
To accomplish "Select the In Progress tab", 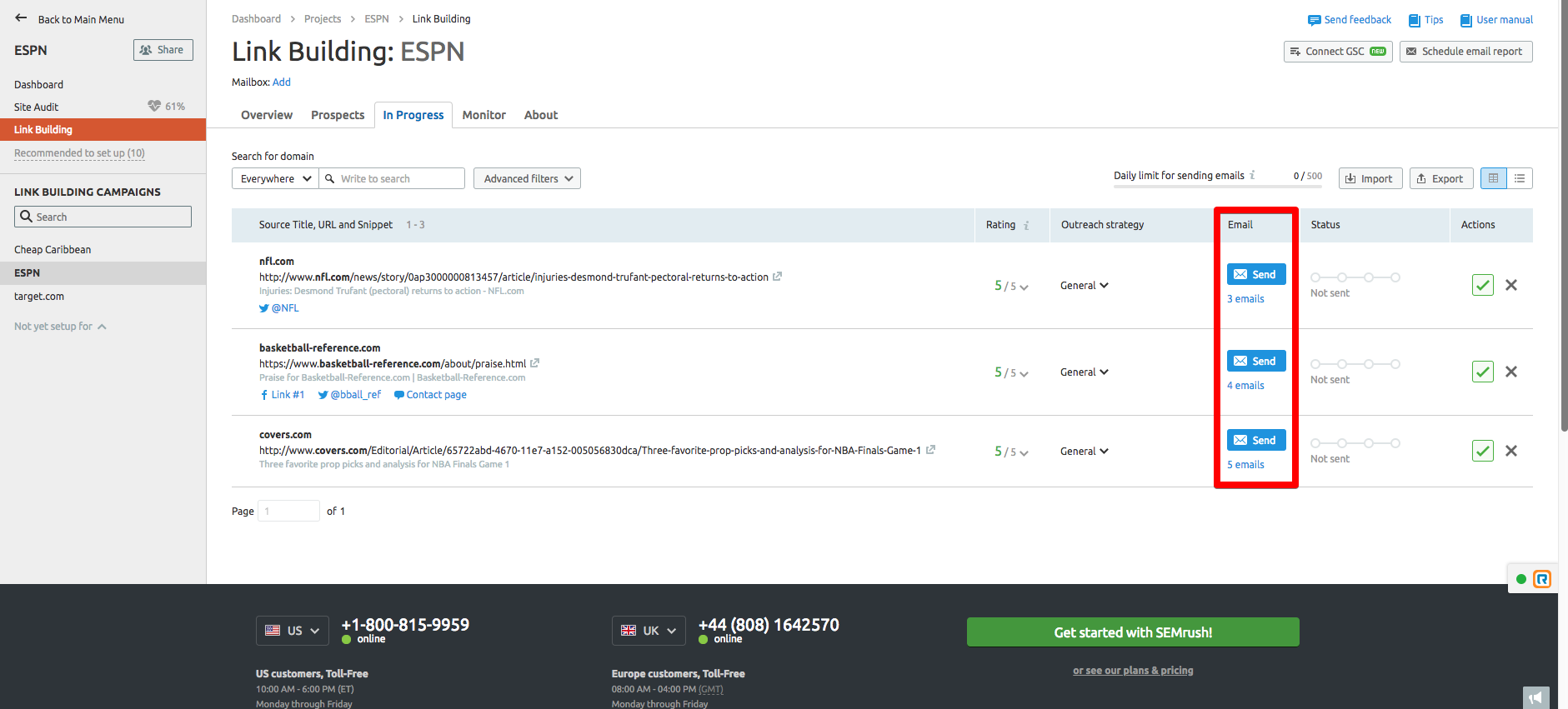I will pyautogui.click(x=413, y=115).
